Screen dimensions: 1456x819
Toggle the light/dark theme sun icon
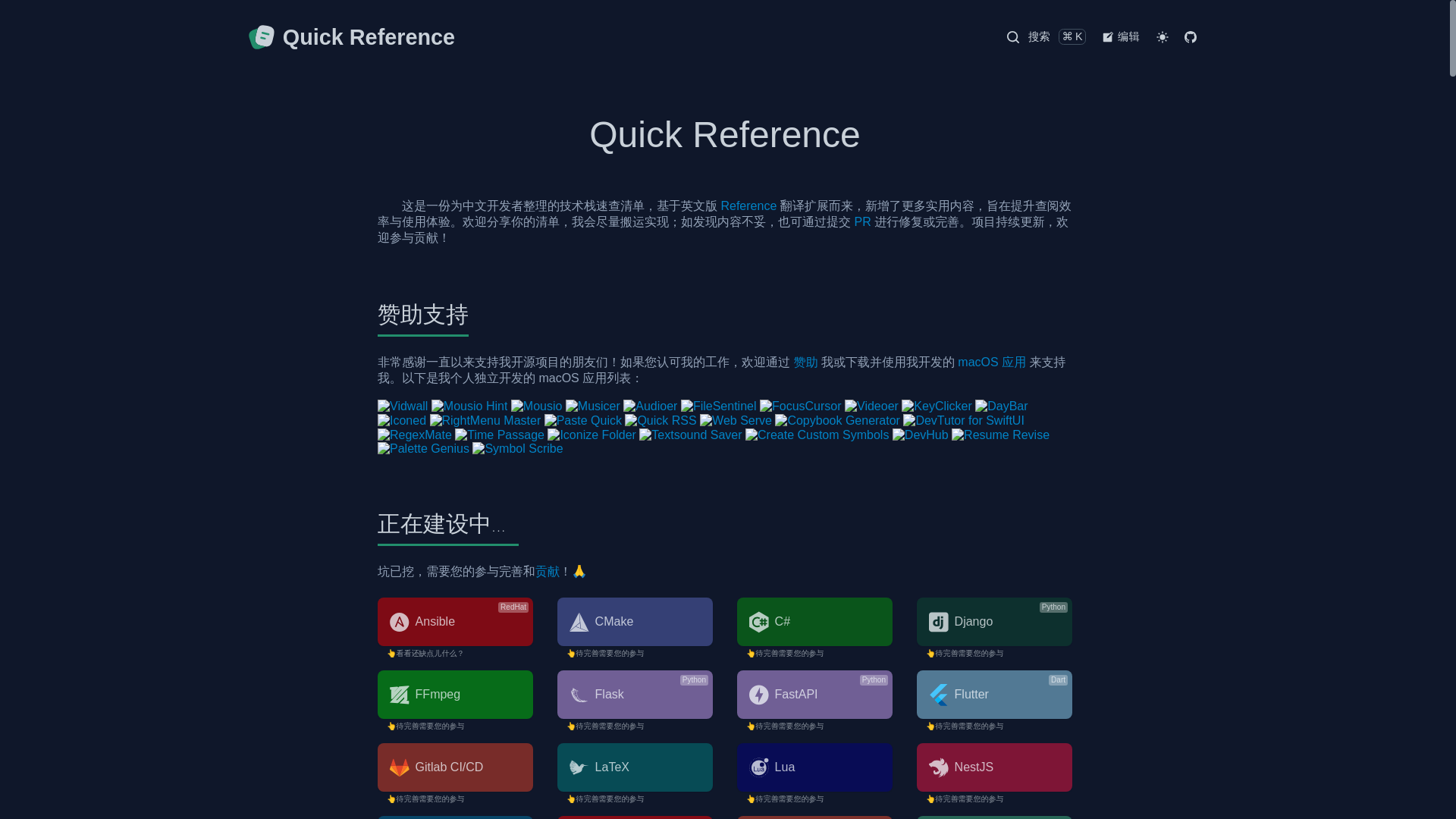1163,37
